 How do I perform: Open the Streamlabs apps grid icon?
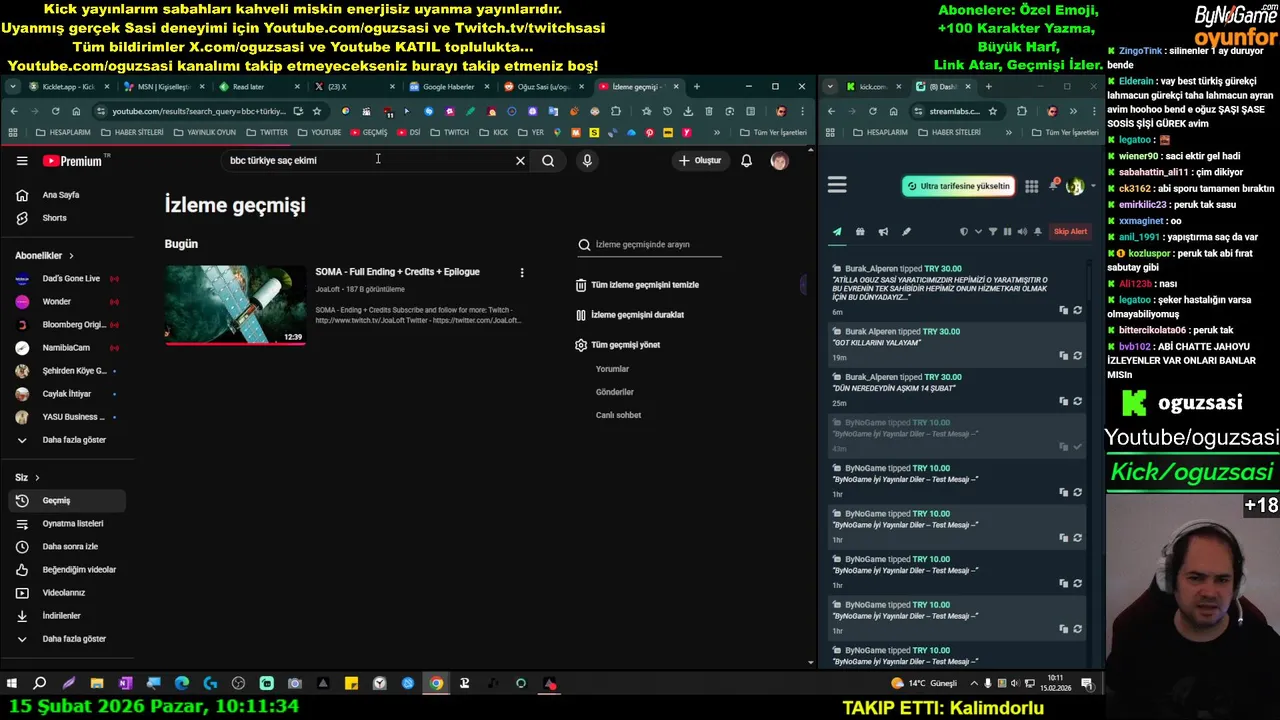pos(1031,186)
